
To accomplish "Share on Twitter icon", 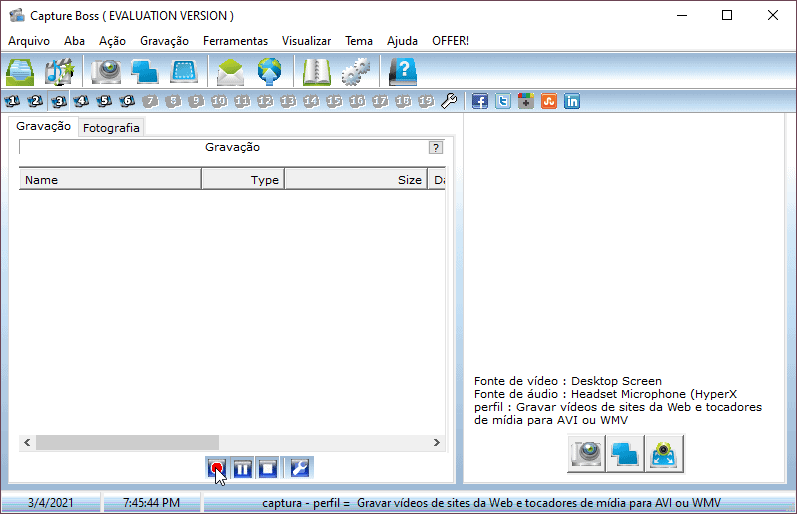I will click(503, 101).
